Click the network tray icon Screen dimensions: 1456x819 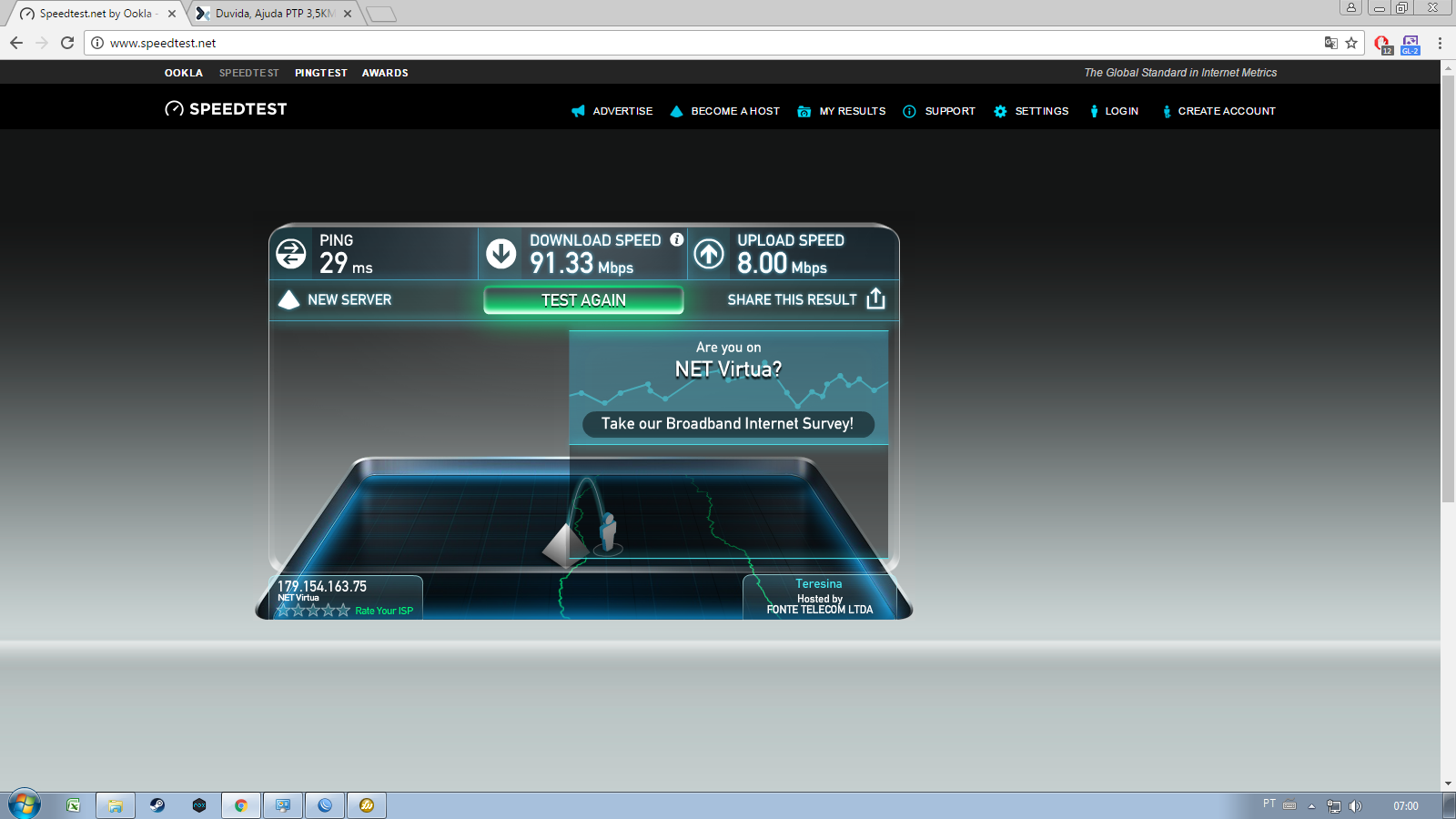pyautogui.click(x=1334, y=806)
